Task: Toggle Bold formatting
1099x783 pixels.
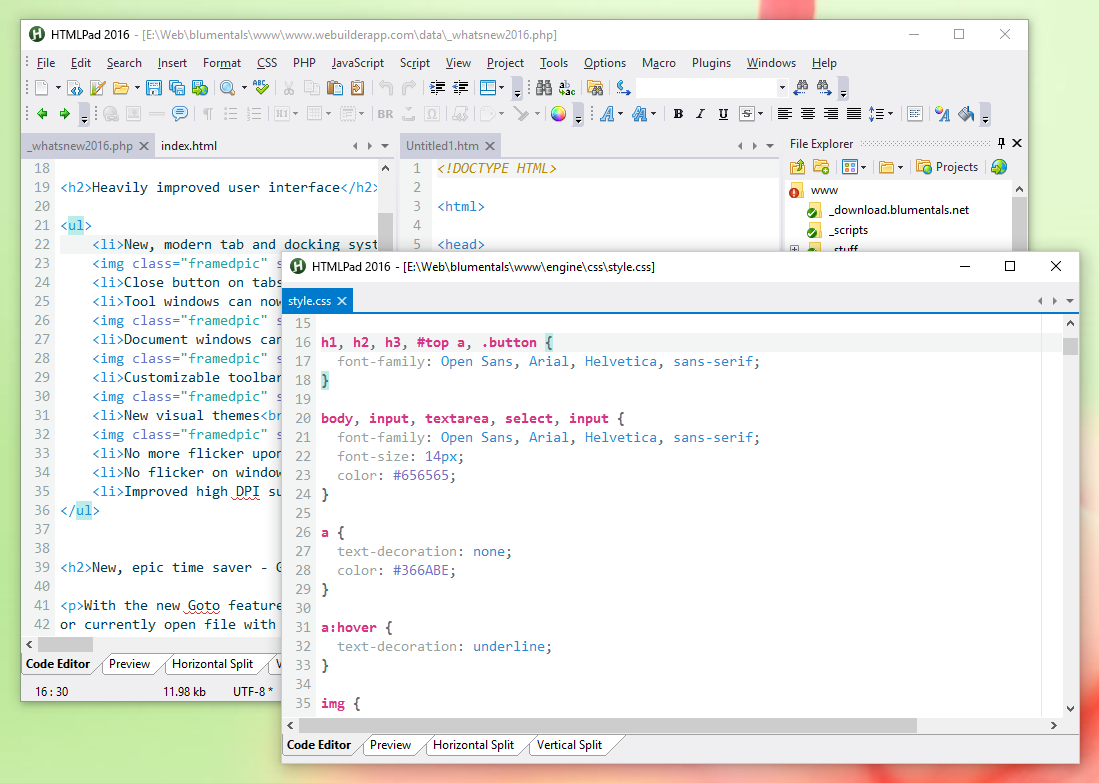Action: point(678,114)
